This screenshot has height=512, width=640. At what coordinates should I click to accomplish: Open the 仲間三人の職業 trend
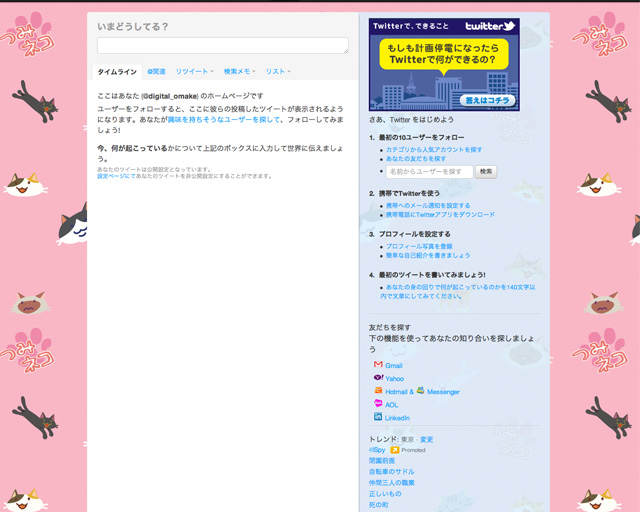392,483
